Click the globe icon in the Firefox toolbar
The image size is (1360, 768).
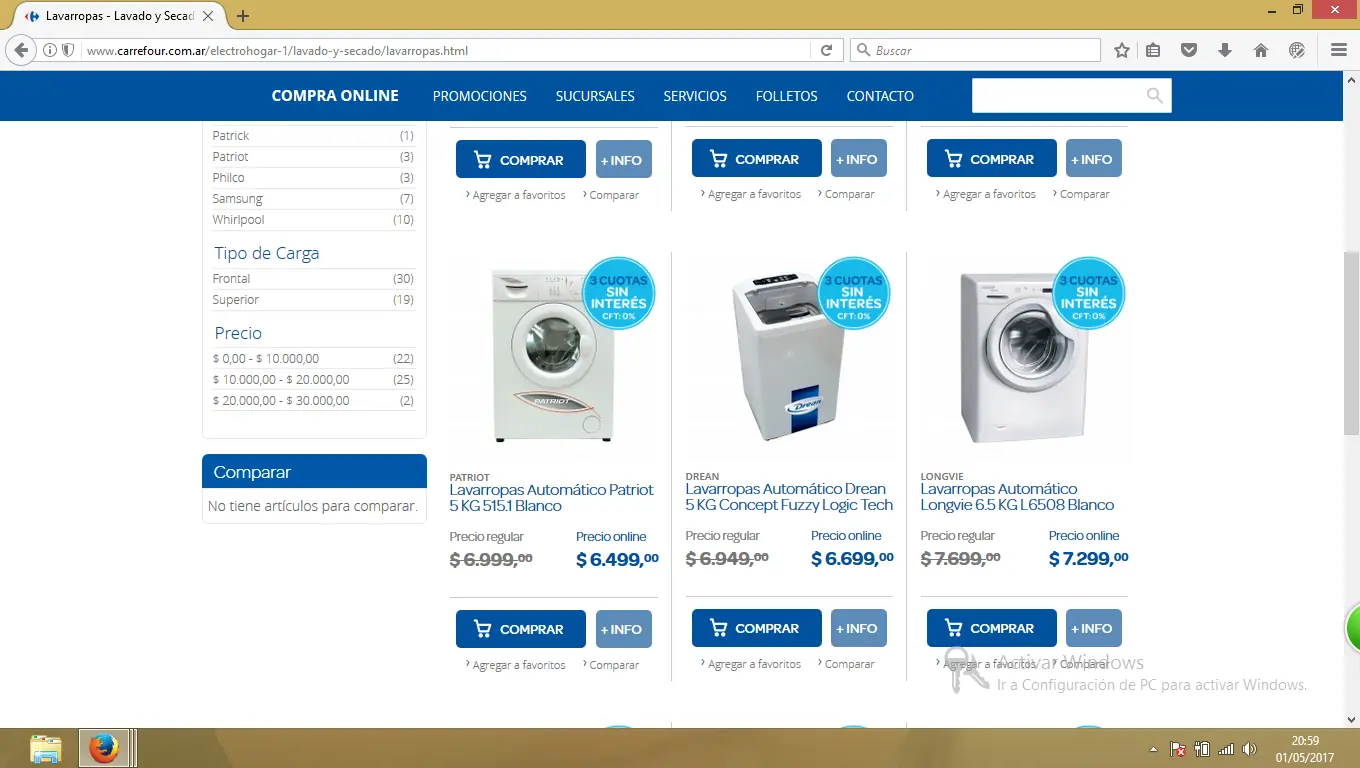tap(1297, 50)
